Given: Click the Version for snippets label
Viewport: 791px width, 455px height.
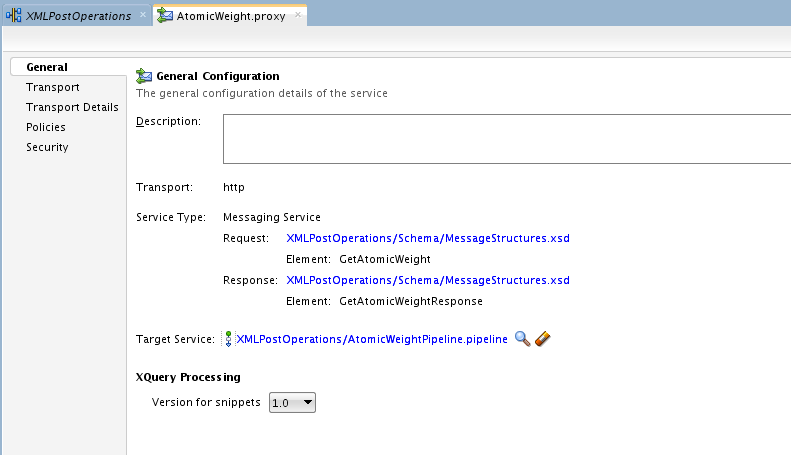Looking at the screenshot, I should click(x=206, y=403).
